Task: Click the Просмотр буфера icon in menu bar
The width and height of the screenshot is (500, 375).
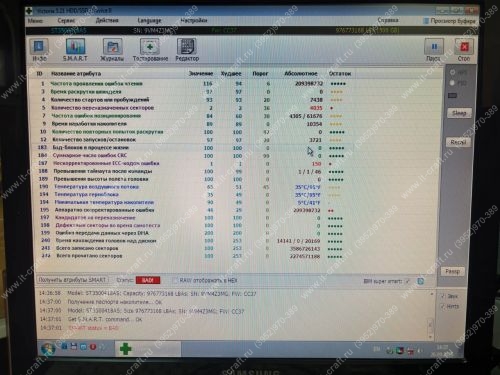Action: (x=426, y=21)
